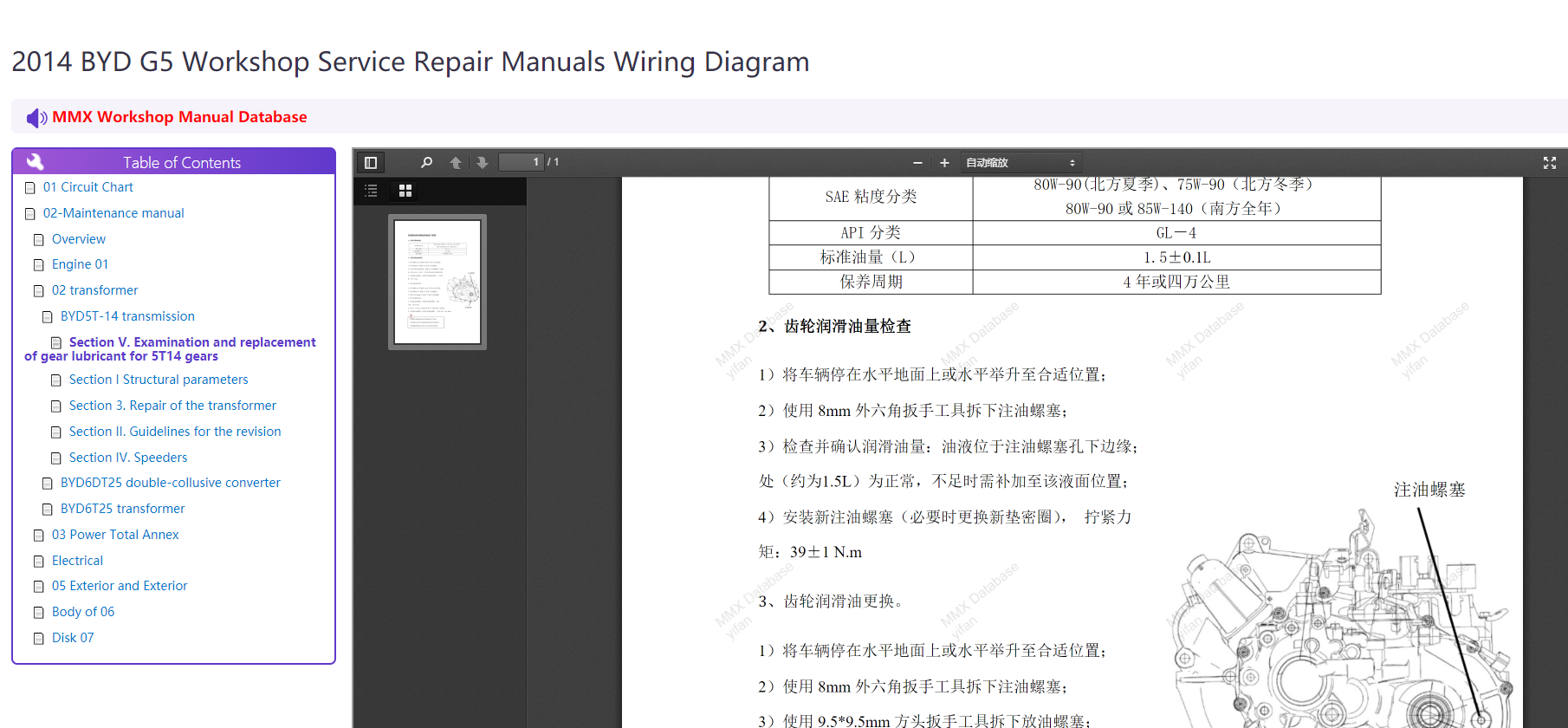The height and width of the screenshot is (728, 1568).
Task: Zoom in with the plus button
Action: (x=944, y=163)
